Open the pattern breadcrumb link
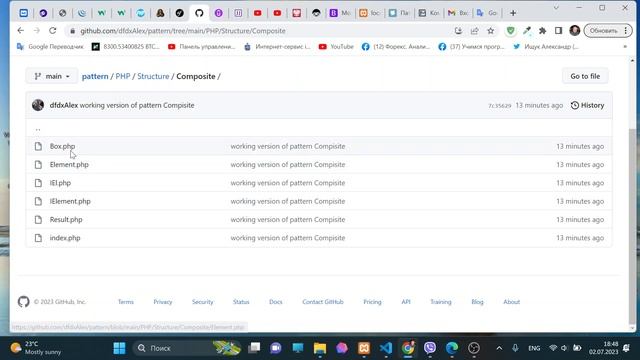This screenshot has height=360, width=640. point(95,76)
